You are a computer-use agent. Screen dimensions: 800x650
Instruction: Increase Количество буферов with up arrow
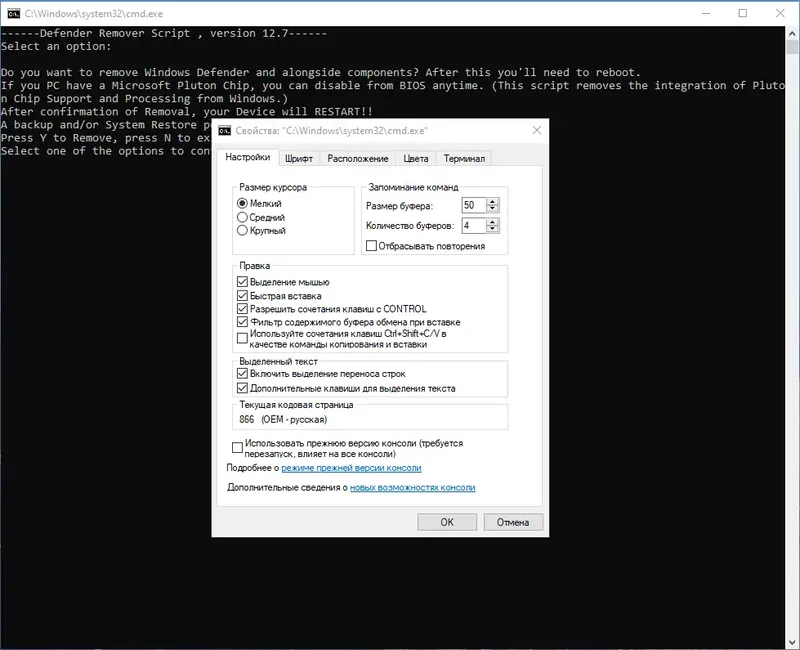(492, 222)
